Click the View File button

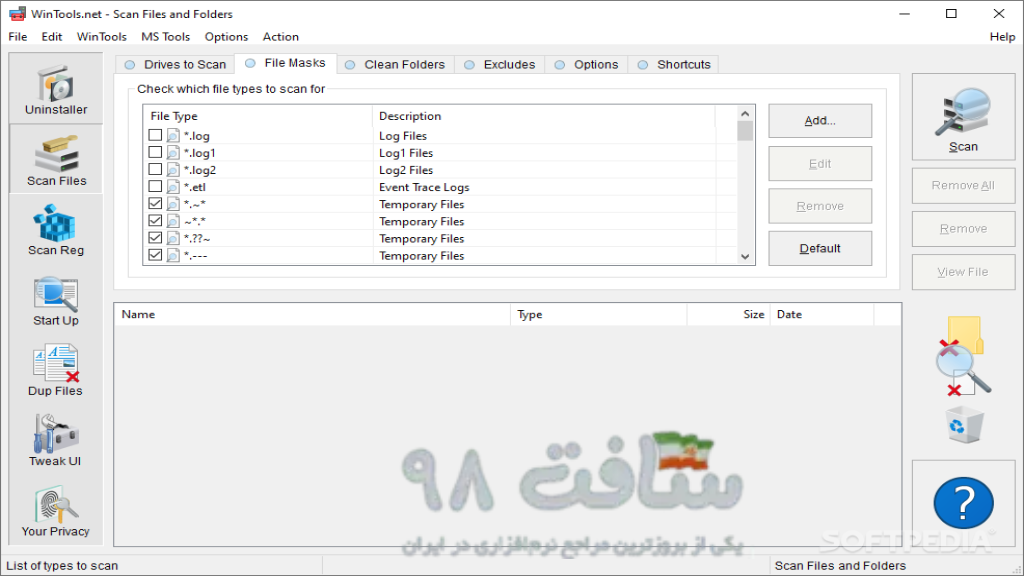pyautogui.click(x=963, y=272)
